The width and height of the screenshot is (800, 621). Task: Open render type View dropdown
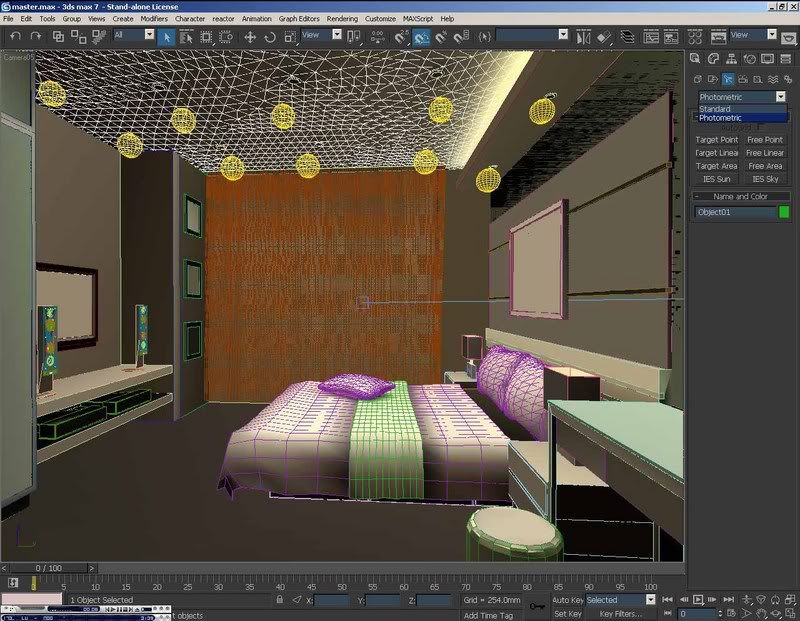[x=772, y=34]
